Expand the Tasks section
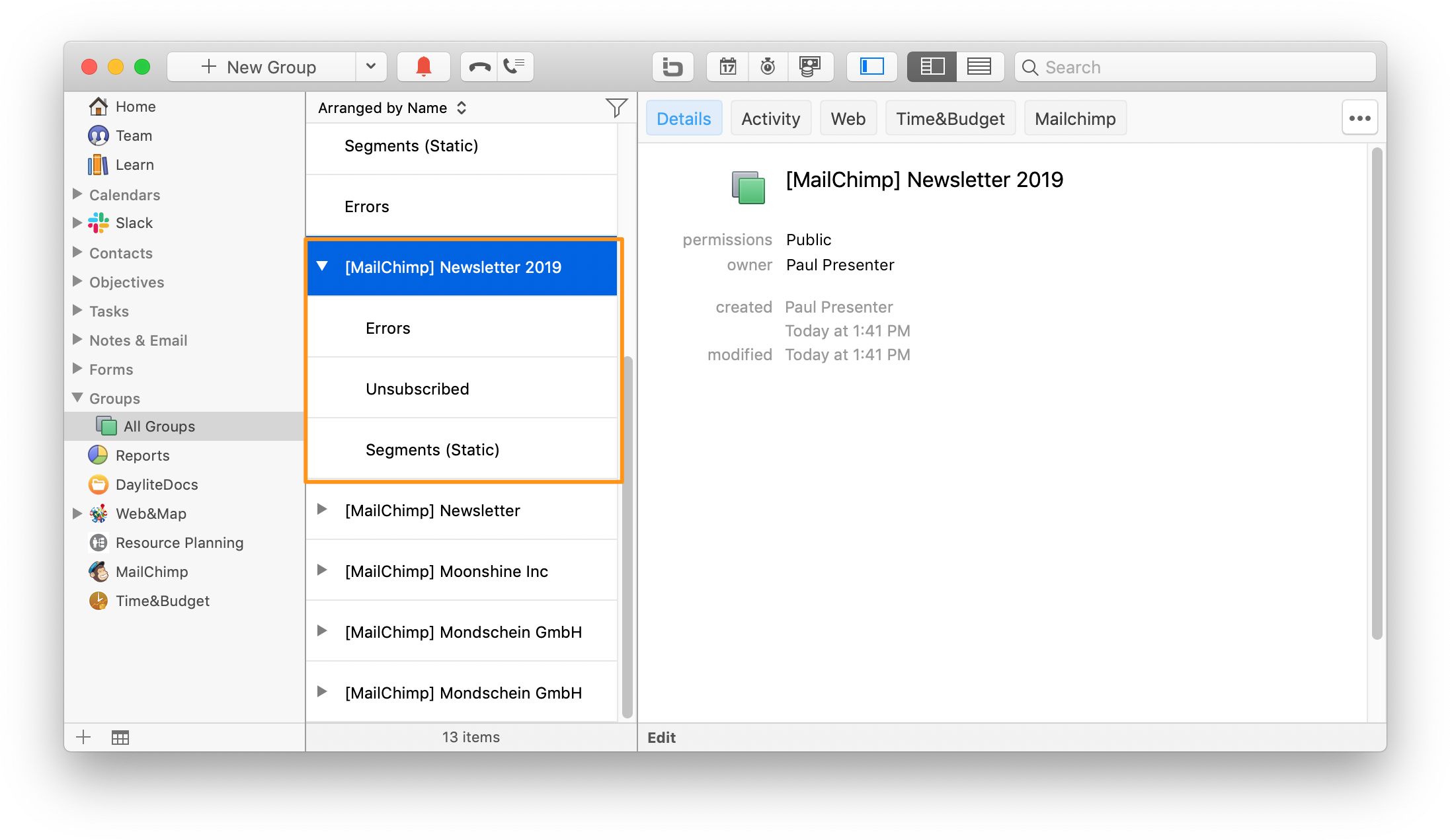Screen dimensions: 1450x840 77,311
